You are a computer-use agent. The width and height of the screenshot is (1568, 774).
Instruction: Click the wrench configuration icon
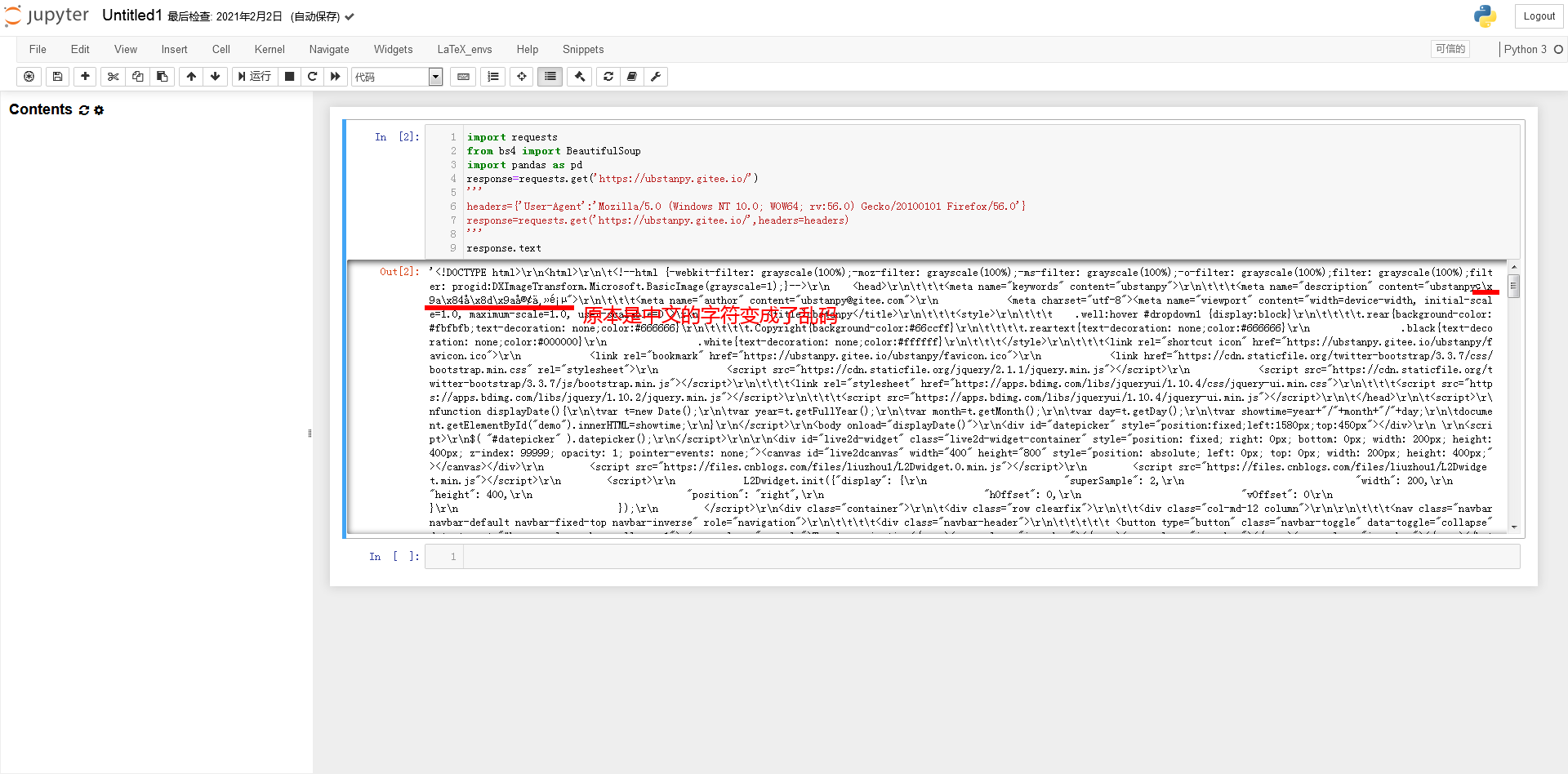[x=656, y=77]
